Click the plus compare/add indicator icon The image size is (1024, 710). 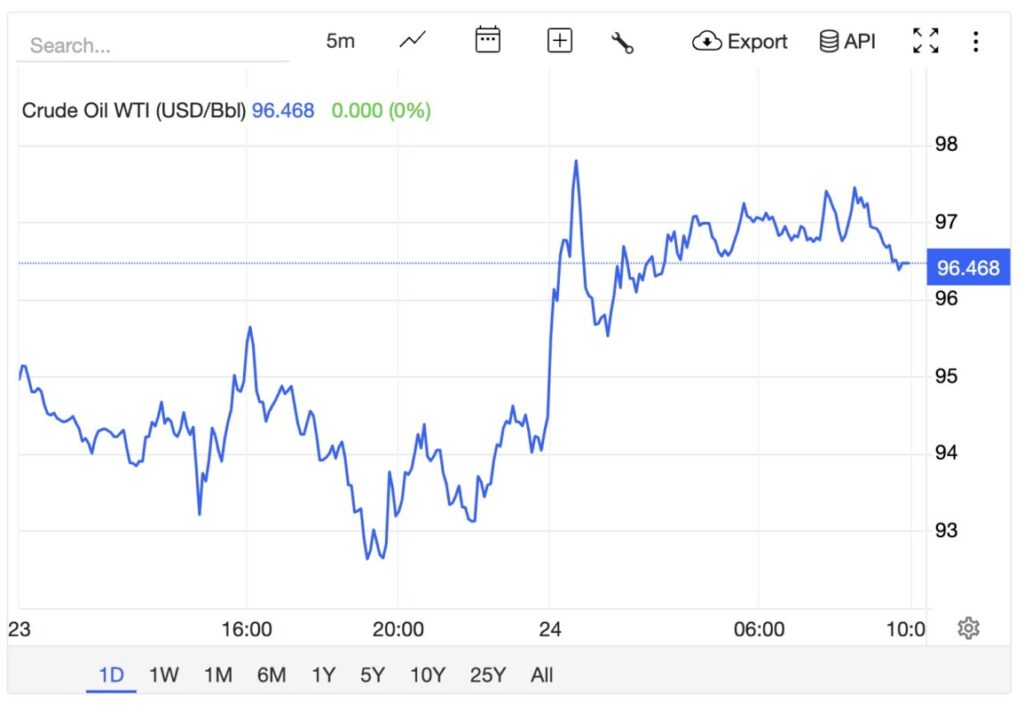[x=559, y=41]
